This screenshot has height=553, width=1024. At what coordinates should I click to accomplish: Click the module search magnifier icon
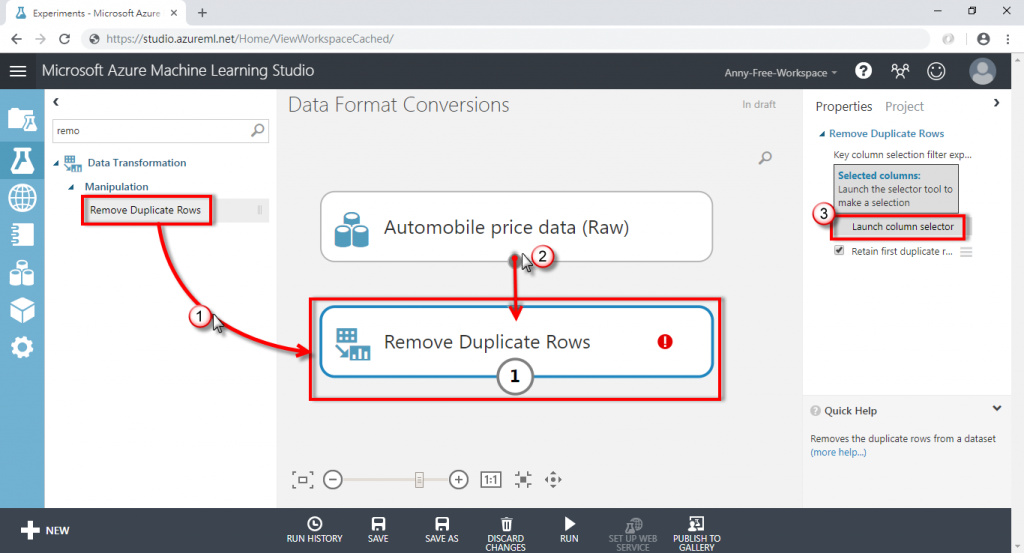click(258, 130)
